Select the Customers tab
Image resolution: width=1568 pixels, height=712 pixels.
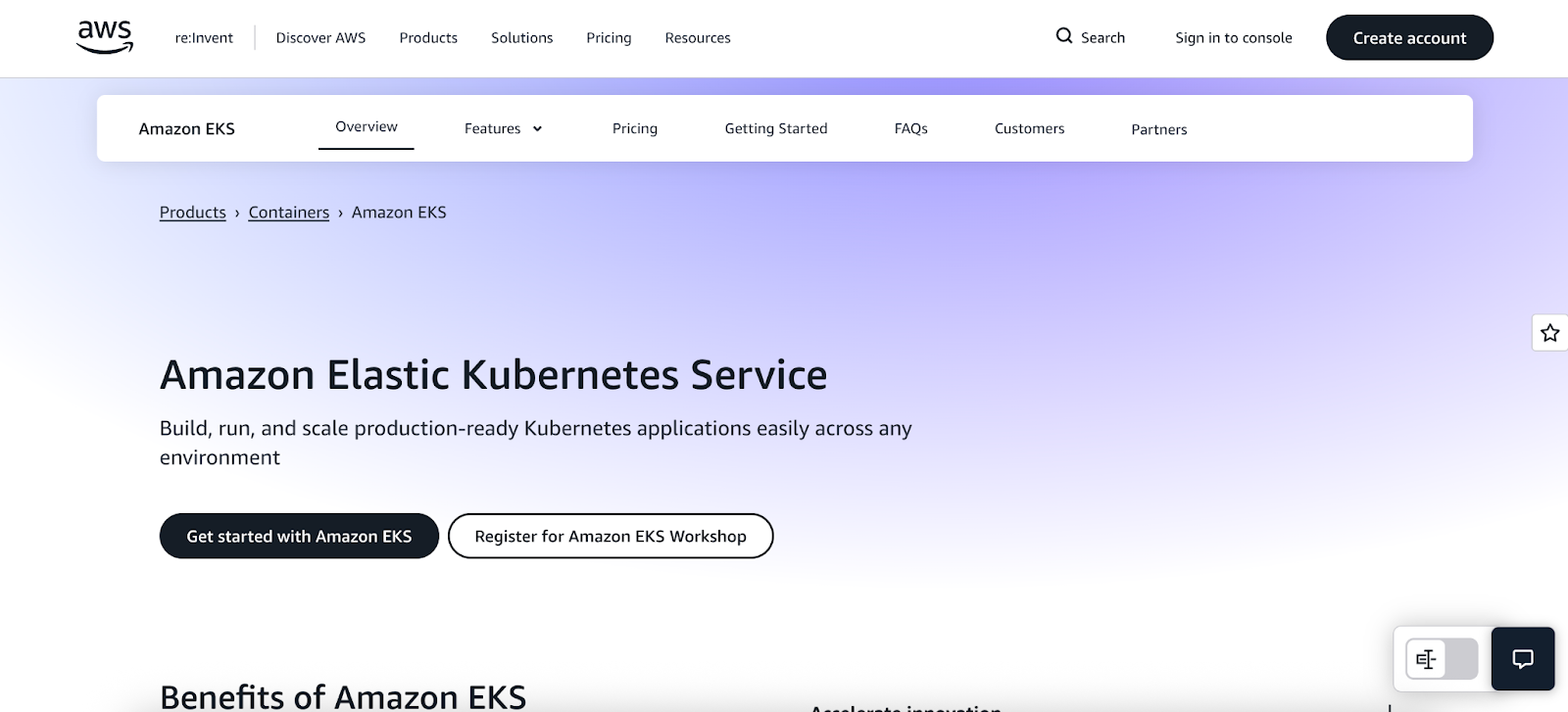click(x=1029, y=128)
